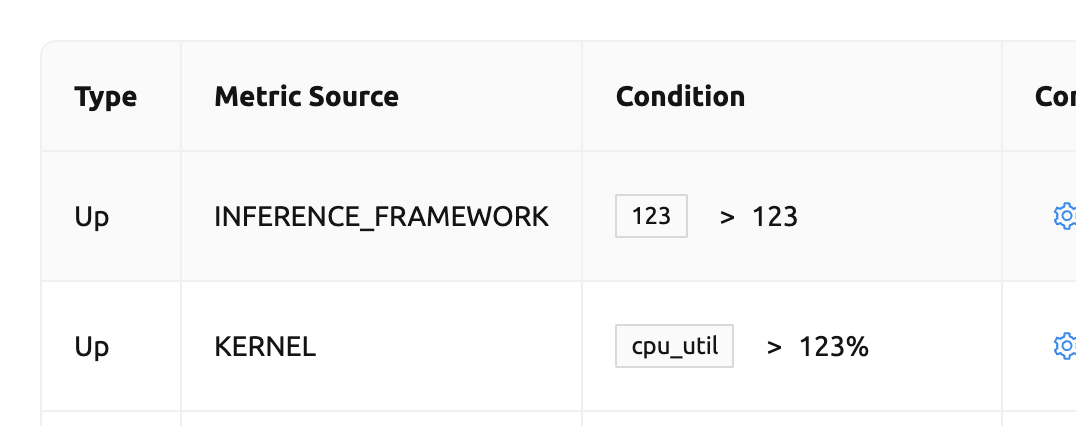1076x426 pixels.
Task: Click greater-than operator in the KERNEL row
Action: pyautogui.click(x=774, y=348)
